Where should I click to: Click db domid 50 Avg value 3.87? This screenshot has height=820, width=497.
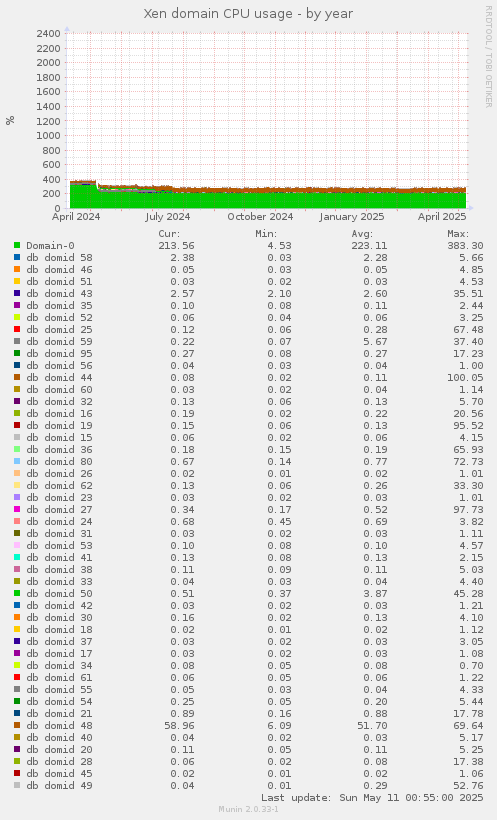(376, 594)
